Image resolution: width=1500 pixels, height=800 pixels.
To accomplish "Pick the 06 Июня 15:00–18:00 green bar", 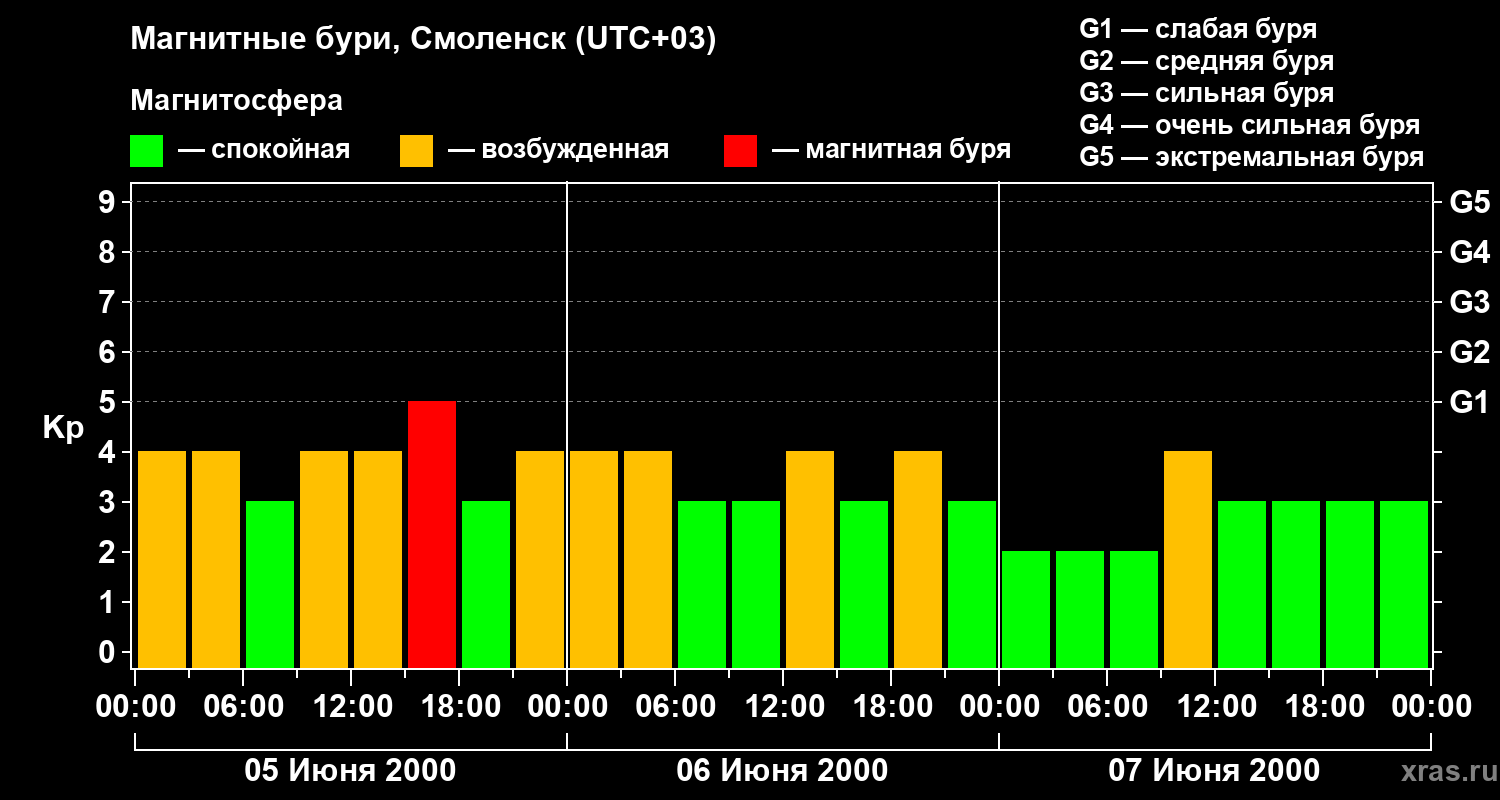I will tap(864, 584).
